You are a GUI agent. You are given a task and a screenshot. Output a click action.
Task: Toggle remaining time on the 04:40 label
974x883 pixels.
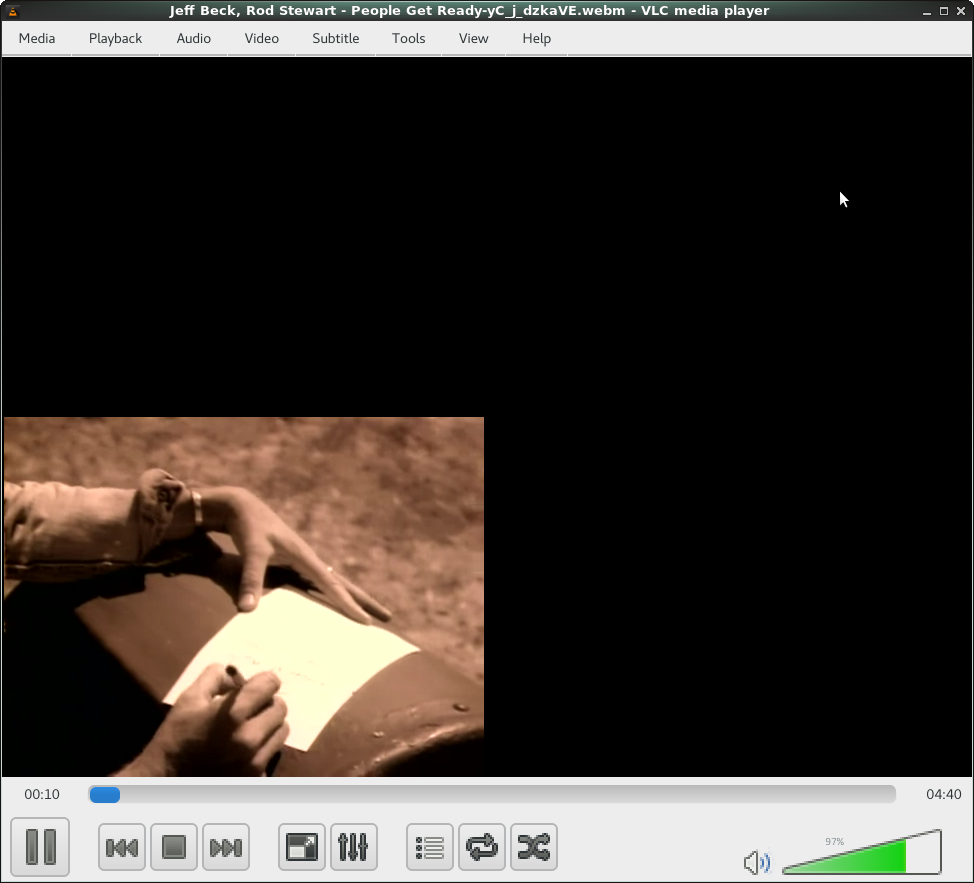[944, 794]
